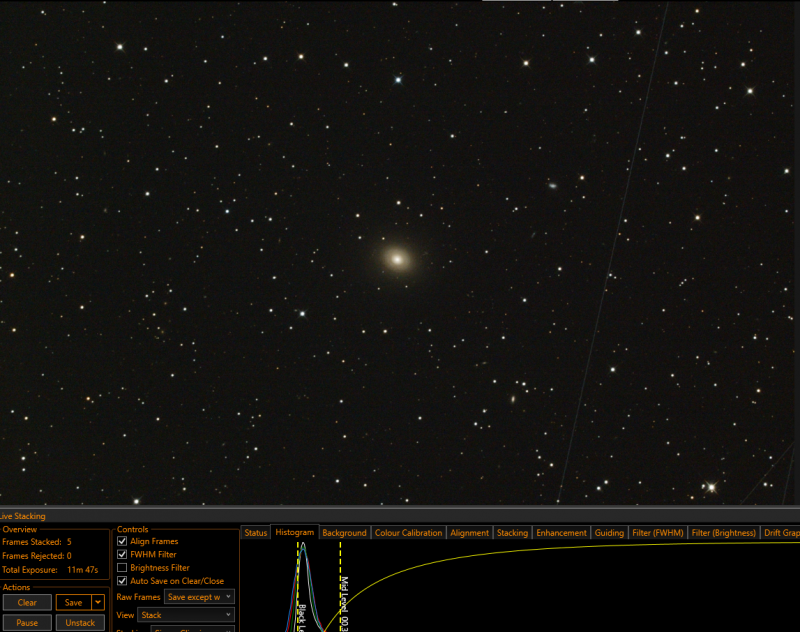This screenshot has width=800, height=632.
Task: Open the Guiding tab
Action: pos(609,533)
